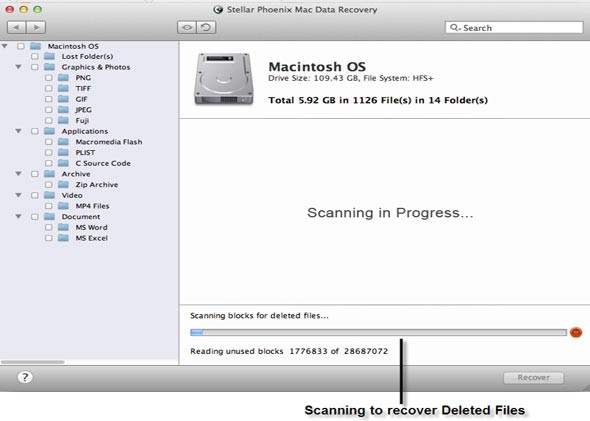Click the eye preview icon in toolbar

click(x=187, y=27)
